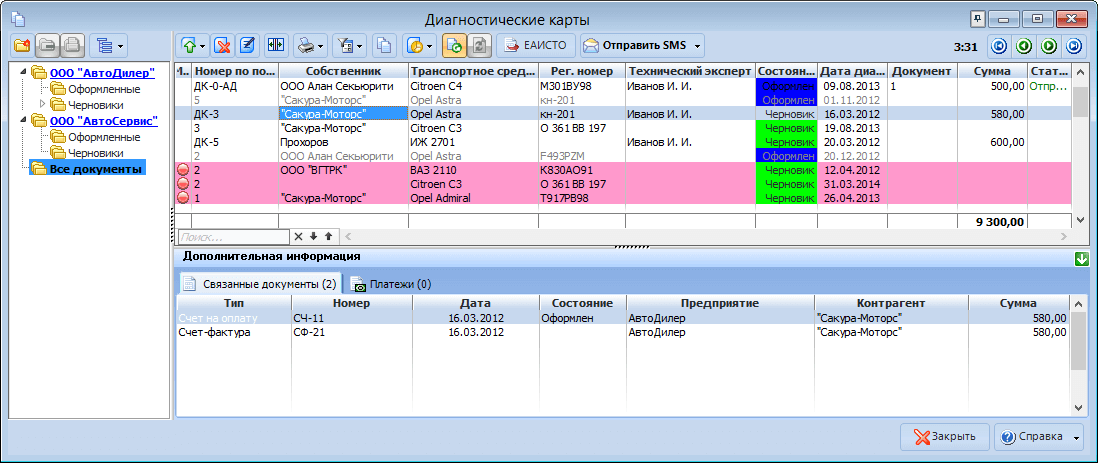The height and width of the screenshot is (463, 1098).
Task: Toggle the gray auto-refresh button
Action: [x=479, y=46]
